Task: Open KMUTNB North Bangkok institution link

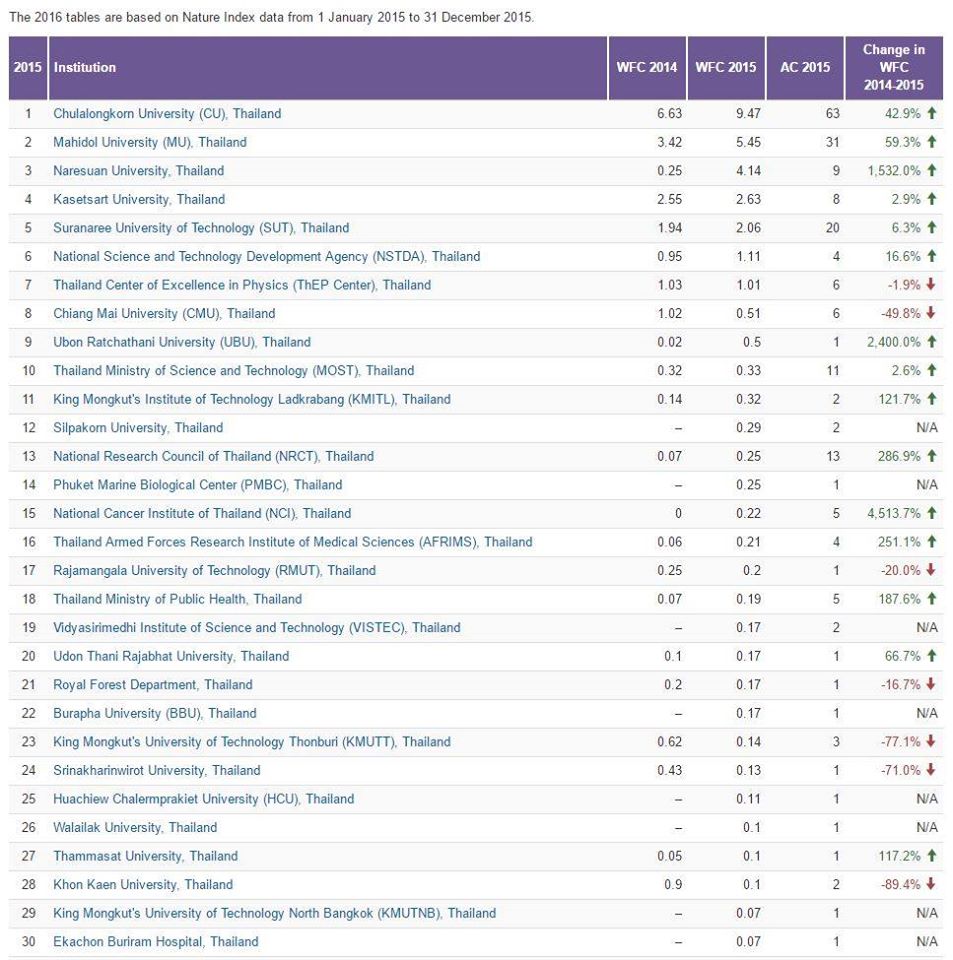Action: click(274, 914)
